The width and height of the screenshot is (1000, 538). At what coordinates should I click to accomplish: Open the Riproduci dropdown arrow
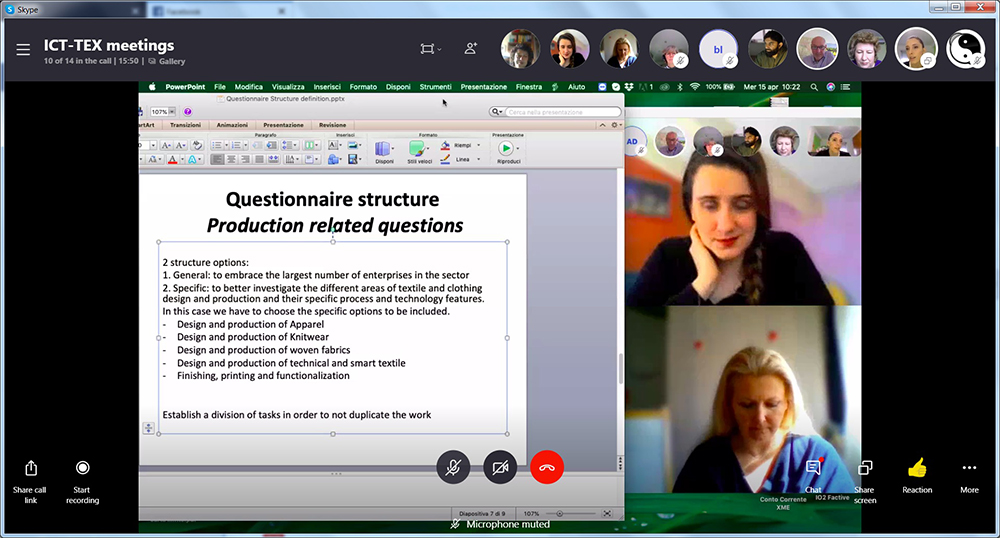[x=518, y=149]
